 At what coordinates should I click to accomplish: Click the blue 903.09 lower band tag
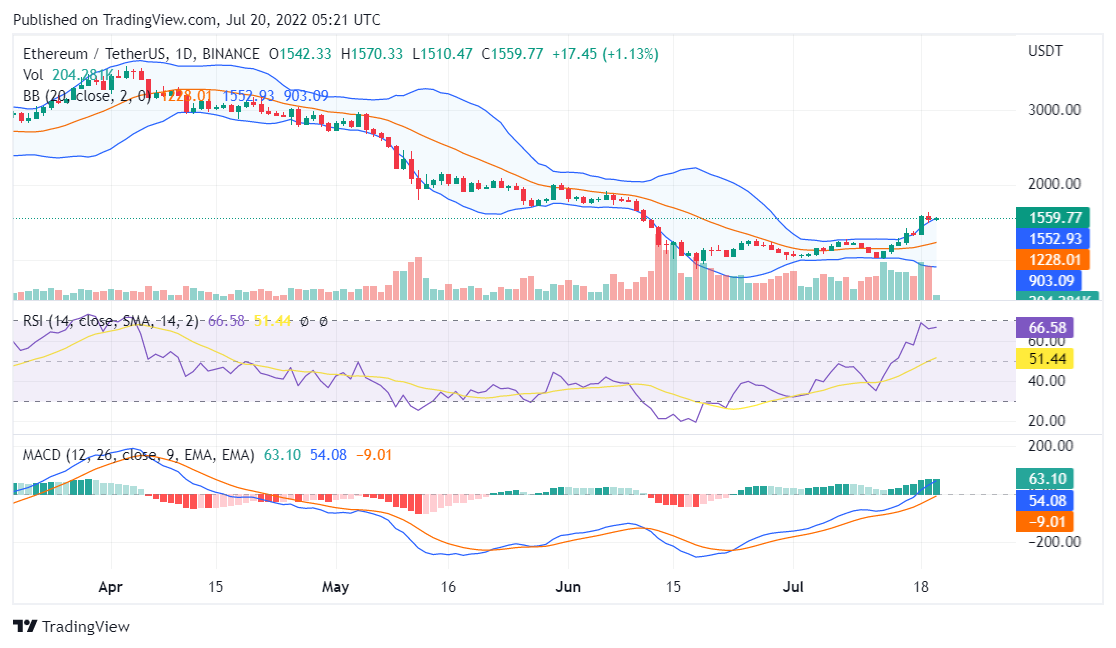(x=1055, y=281)
